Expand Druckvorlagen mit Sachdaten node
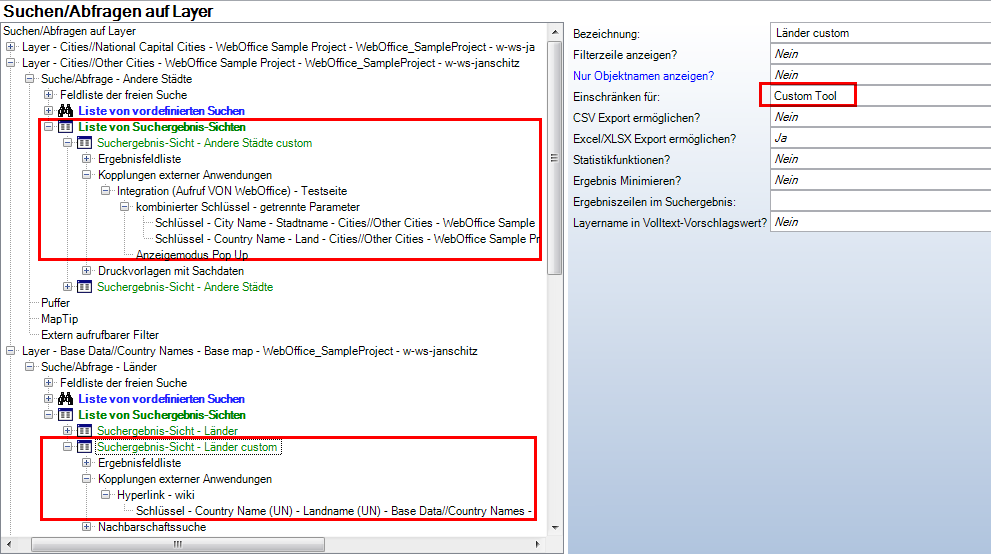 pos(87,271)
